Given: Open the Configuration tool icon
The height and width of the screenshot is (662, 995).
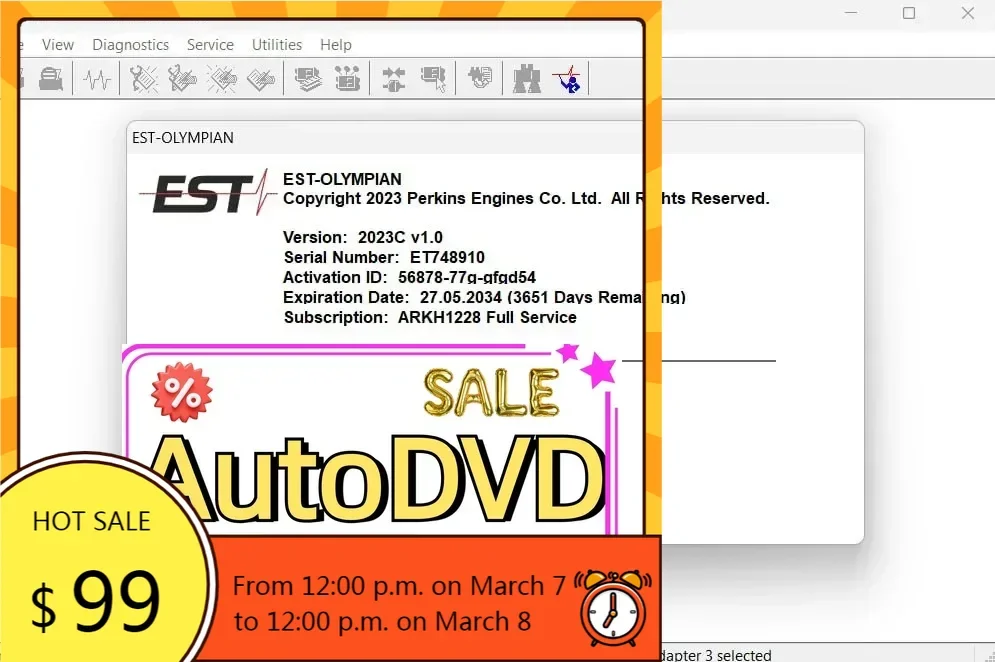Looking at the screenshot, I should 347,79.
